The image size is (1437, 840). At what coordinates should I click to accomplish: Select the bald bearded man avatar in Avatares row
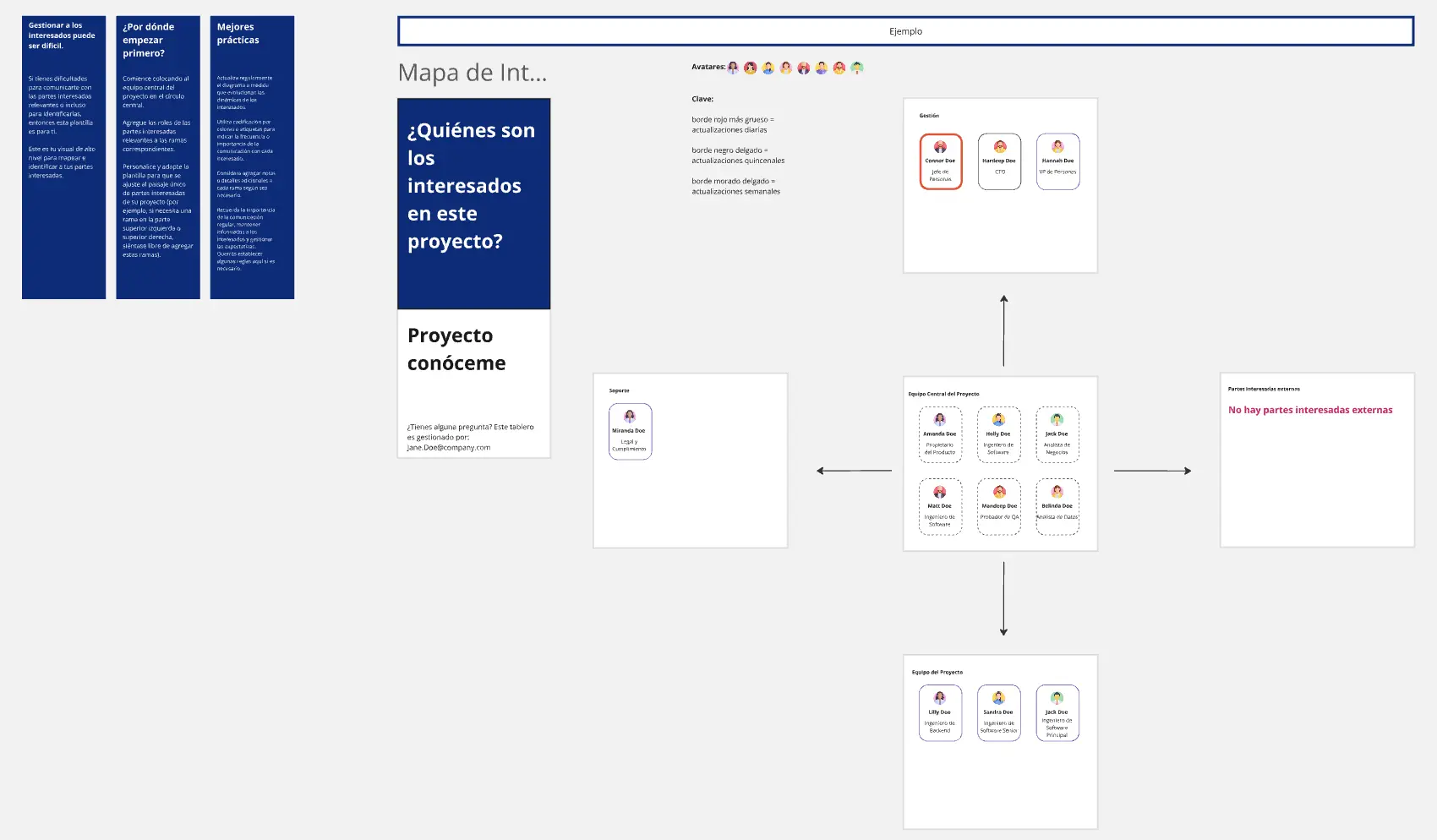pyautogui.click(x=804, y=68)
